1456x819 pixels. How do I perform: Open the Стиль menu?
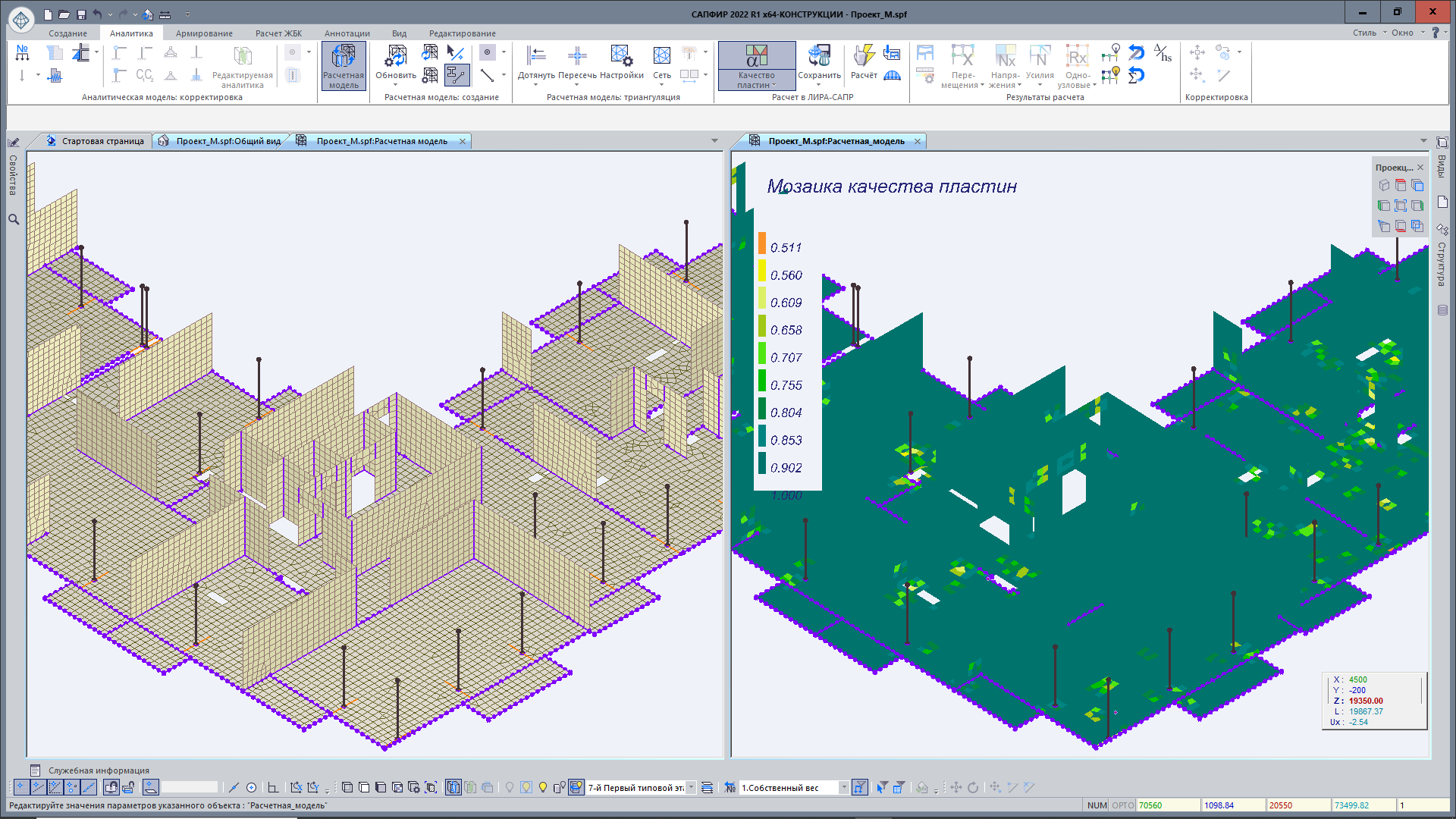1364,33
